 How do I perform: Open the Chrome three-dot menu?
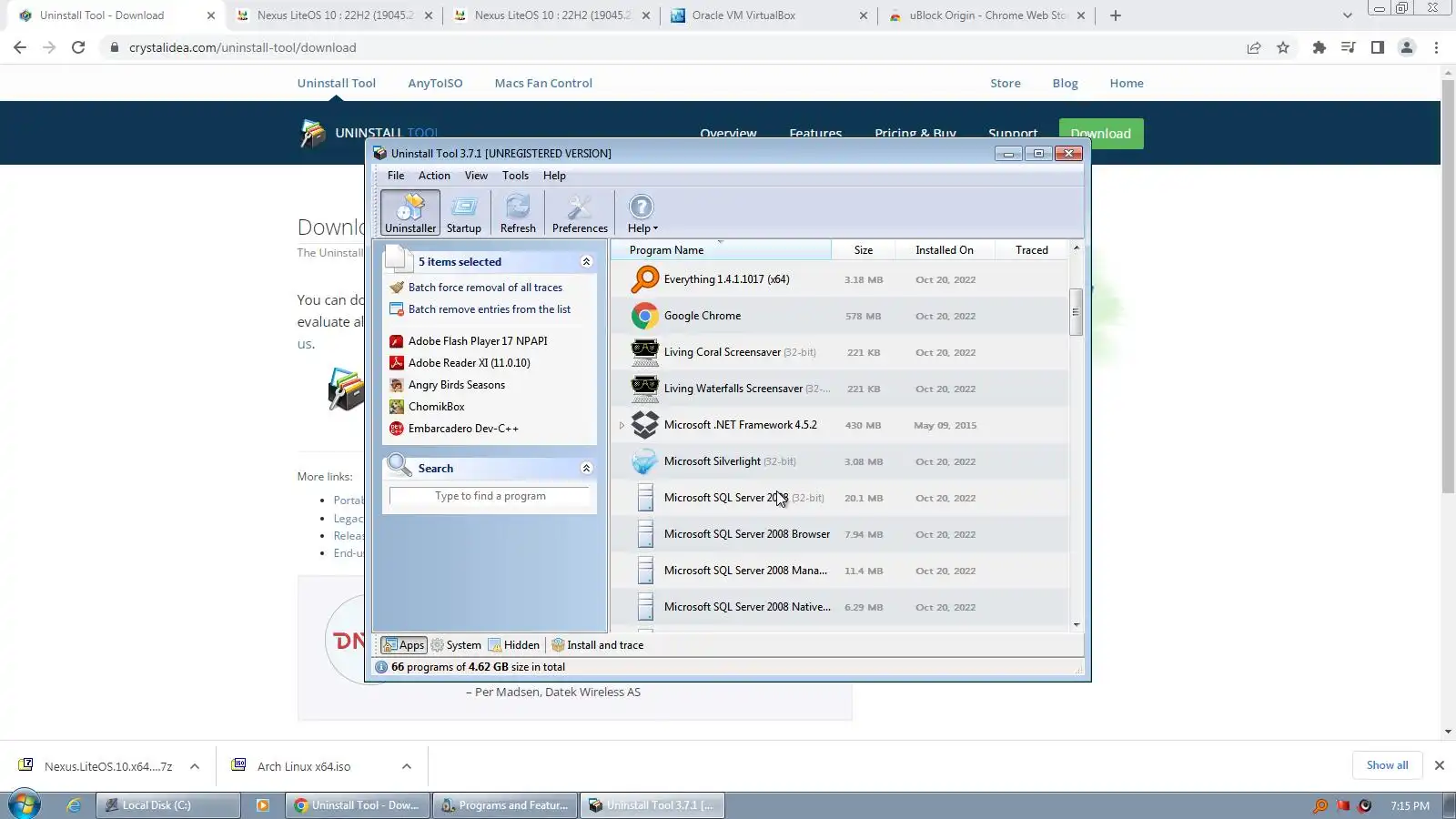pos(1437,47)
